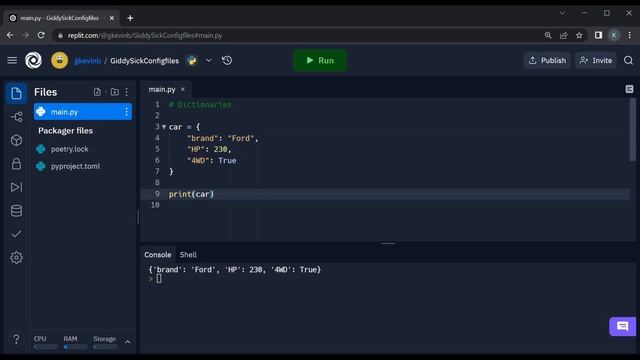
Task: Place cursor on print(car) line
Action: pyautogui.click(x=191, y=194)
